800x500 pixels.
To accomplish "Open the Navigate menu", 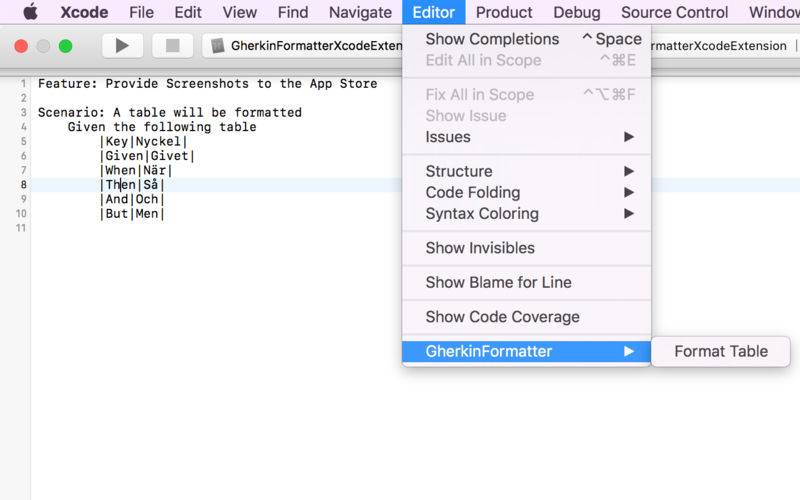I will tap(360, 12).
